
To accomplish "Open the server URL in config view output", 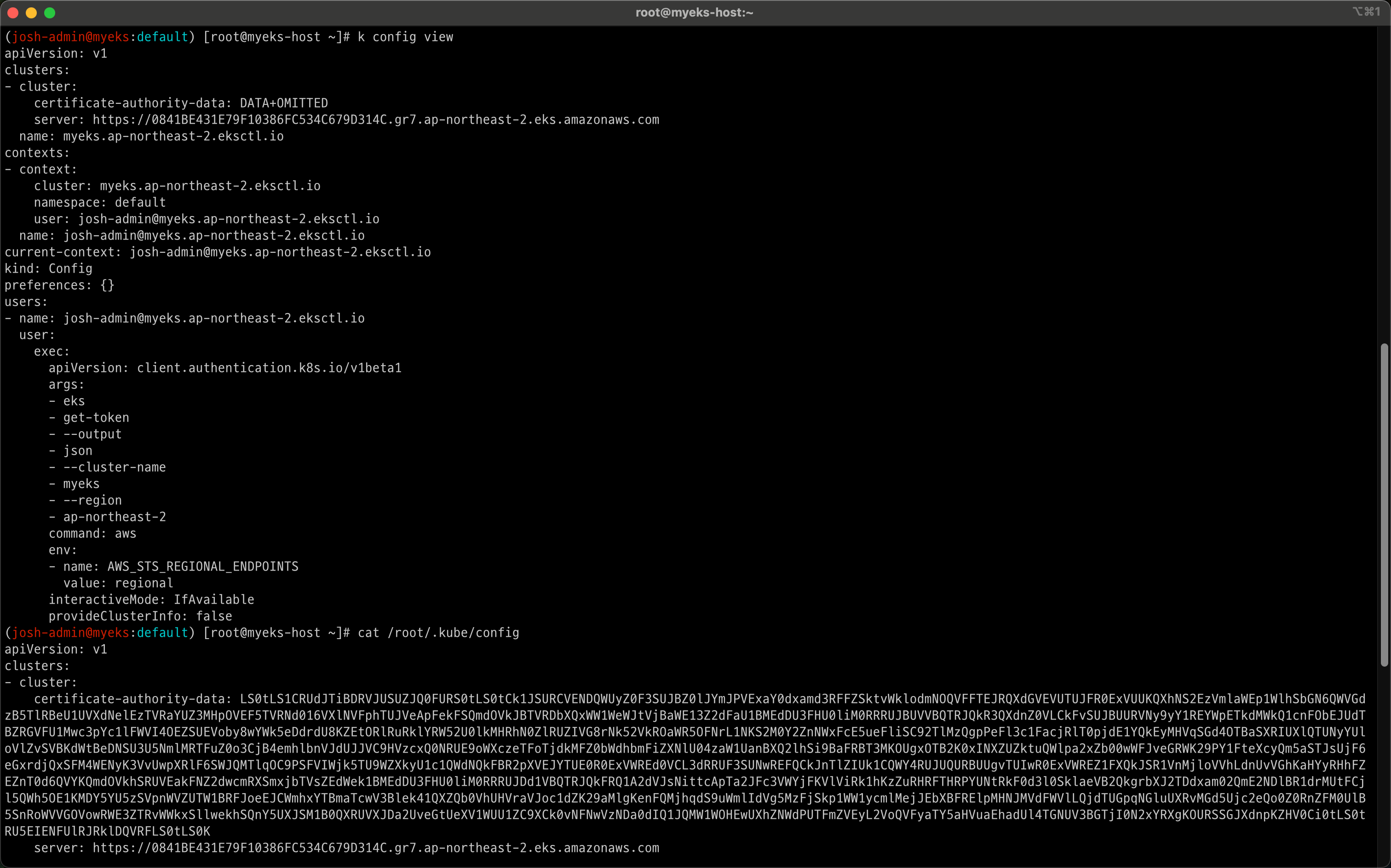I will (376, 120).
